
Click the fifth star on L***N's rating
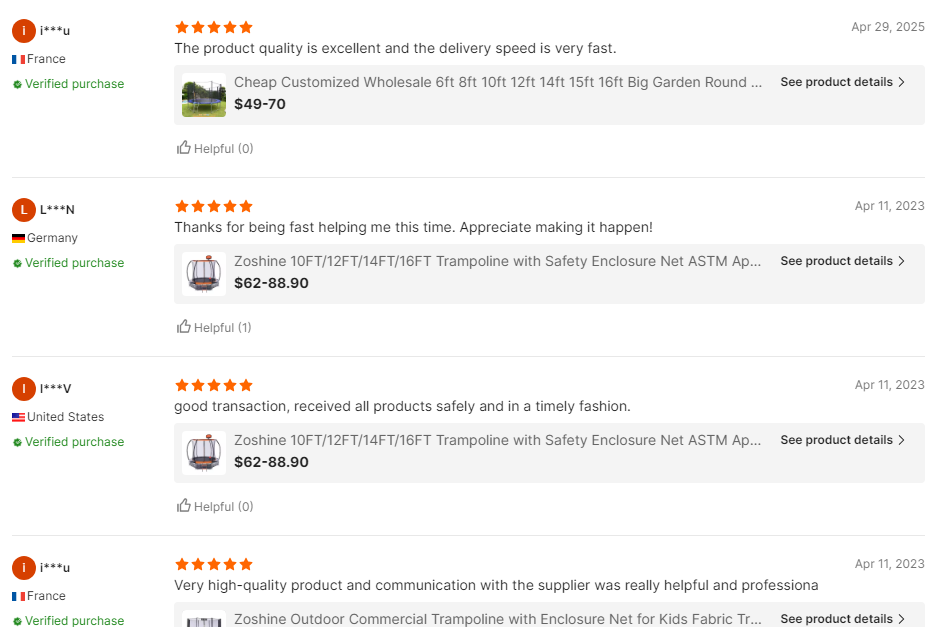click(244, 206)
